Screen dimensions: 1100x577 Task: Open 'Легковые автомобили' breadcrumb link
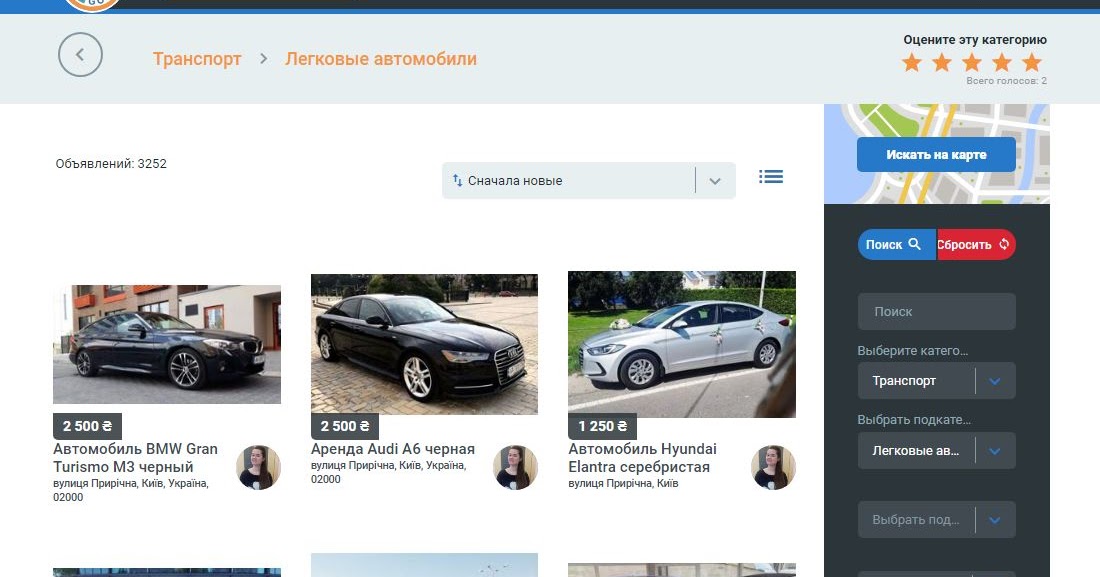(x=381, y=59)
